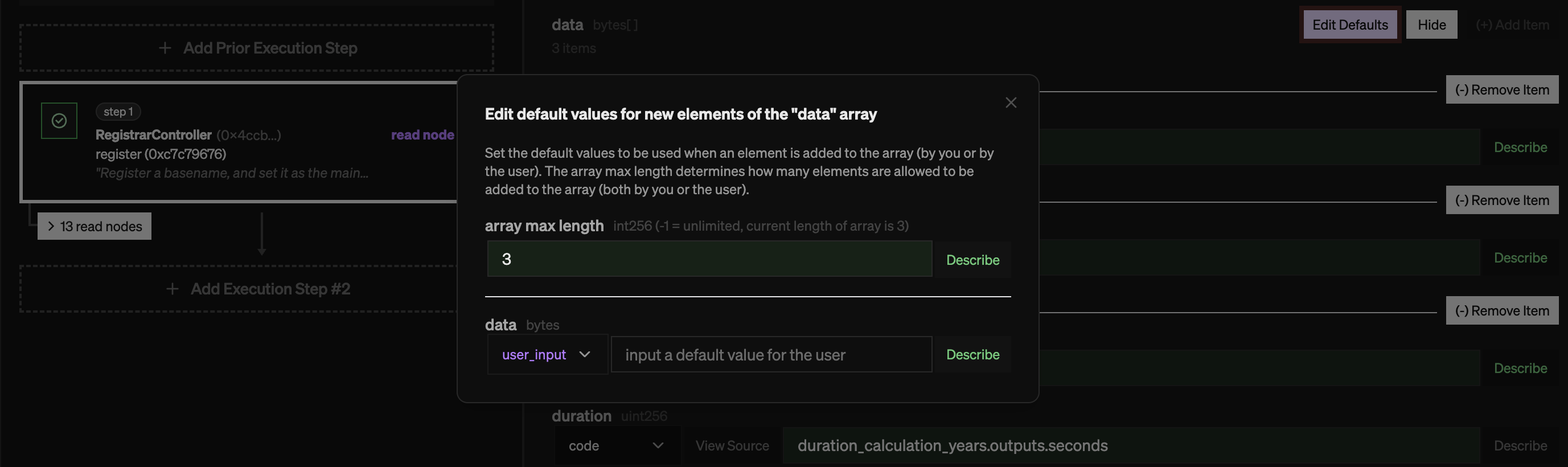The width and height of the screenshot is (1568, 467).
Task: Click View Source next to the duration code
Action: [732, 445]
